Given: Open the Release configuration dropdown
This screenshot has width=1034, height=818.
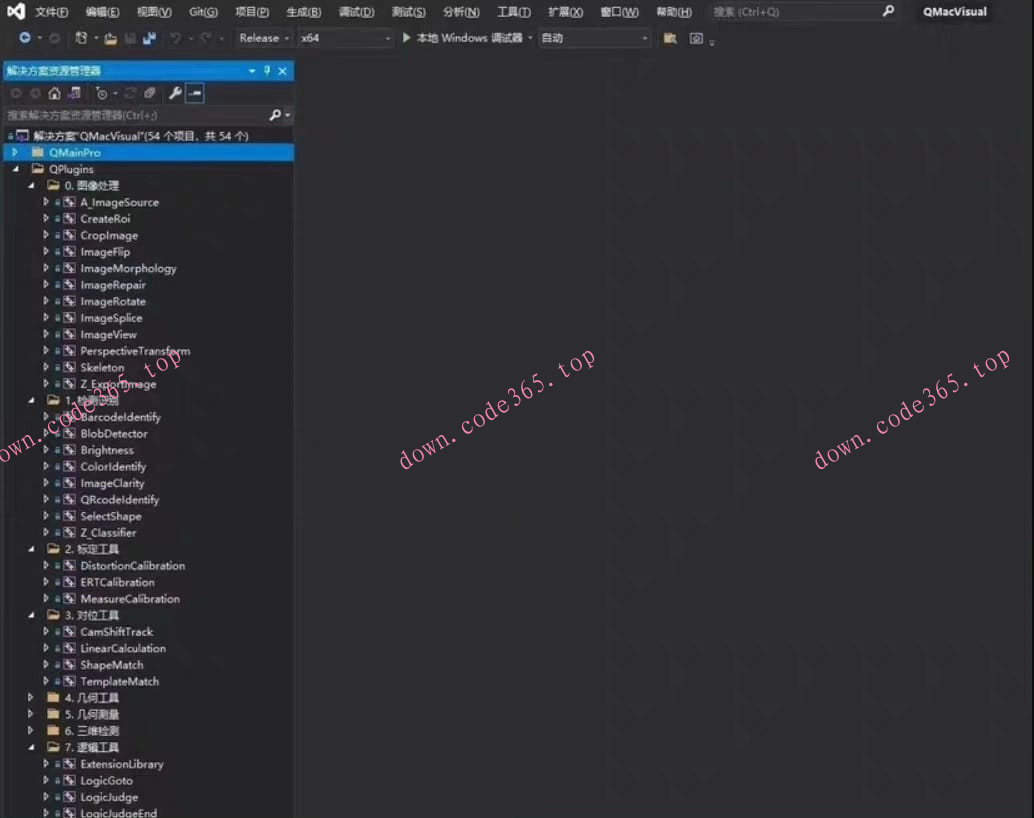Looking at the screenshot, I should coord(264,38).
